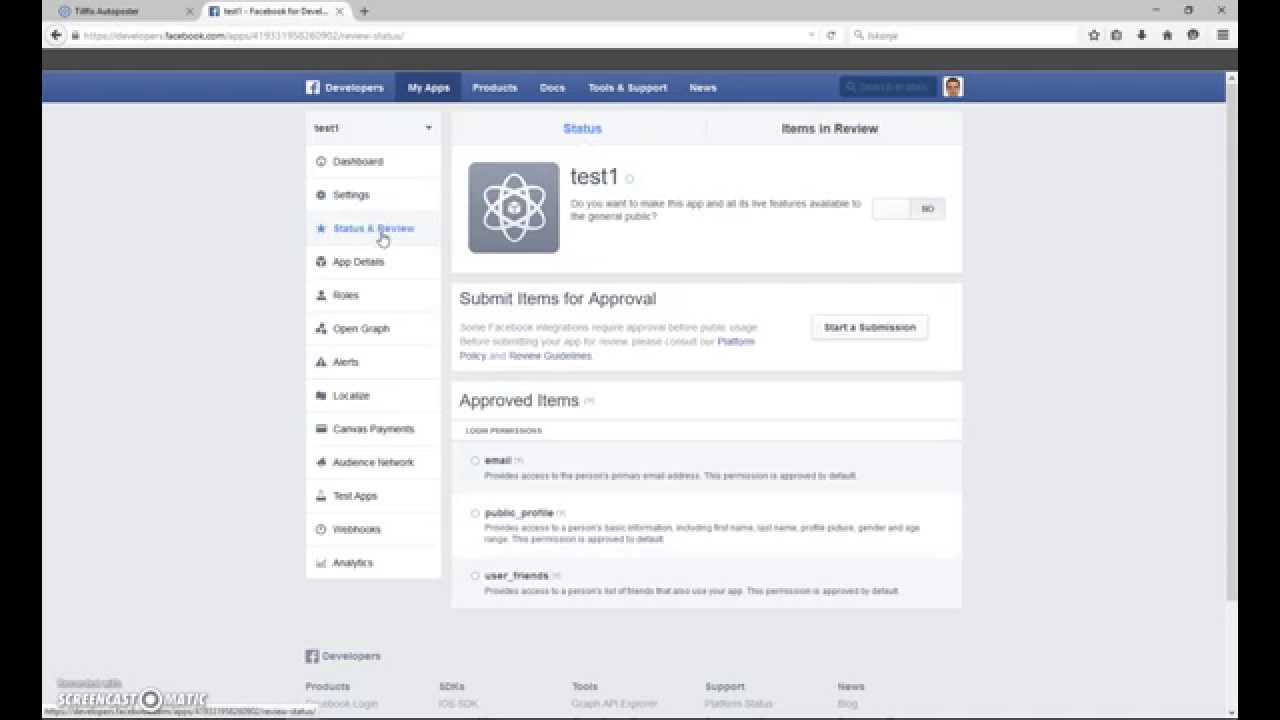1280x720 pixels.
Task: Select the public_profile permission circle
Action: [475, 514]
